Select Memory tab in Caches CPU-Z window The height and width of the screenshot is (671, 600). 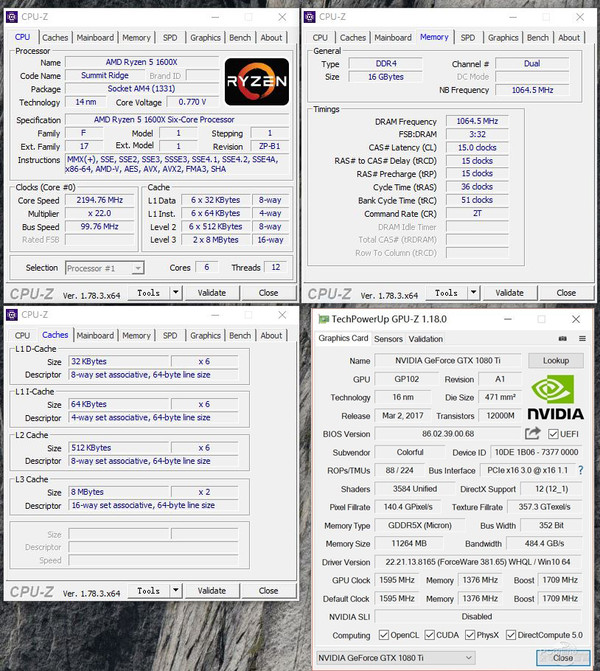pyautogui.click(x=136, y=336)
